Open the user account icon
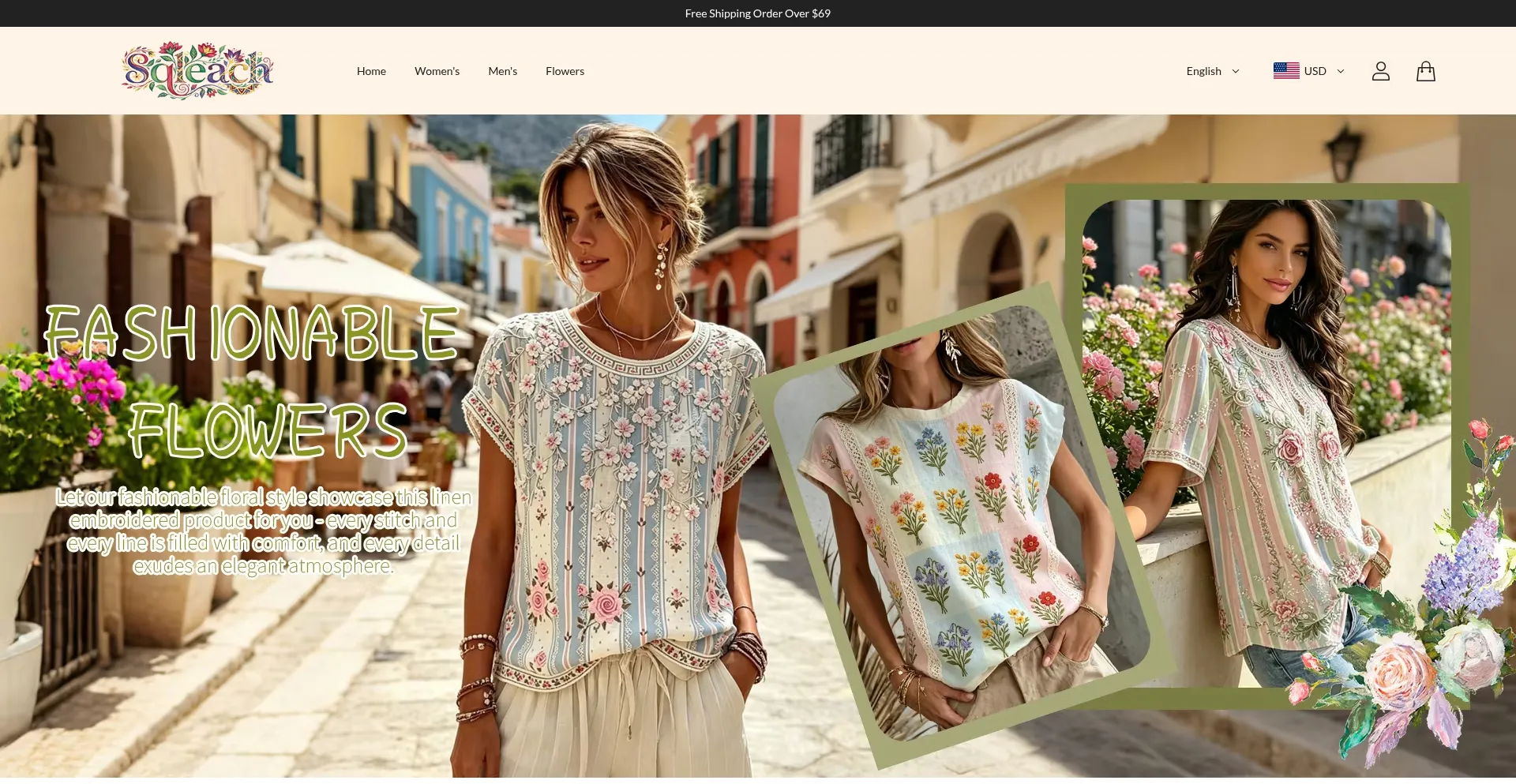Image resolution: width=1516 pixels, height=784 pixels. [1380, 71]
